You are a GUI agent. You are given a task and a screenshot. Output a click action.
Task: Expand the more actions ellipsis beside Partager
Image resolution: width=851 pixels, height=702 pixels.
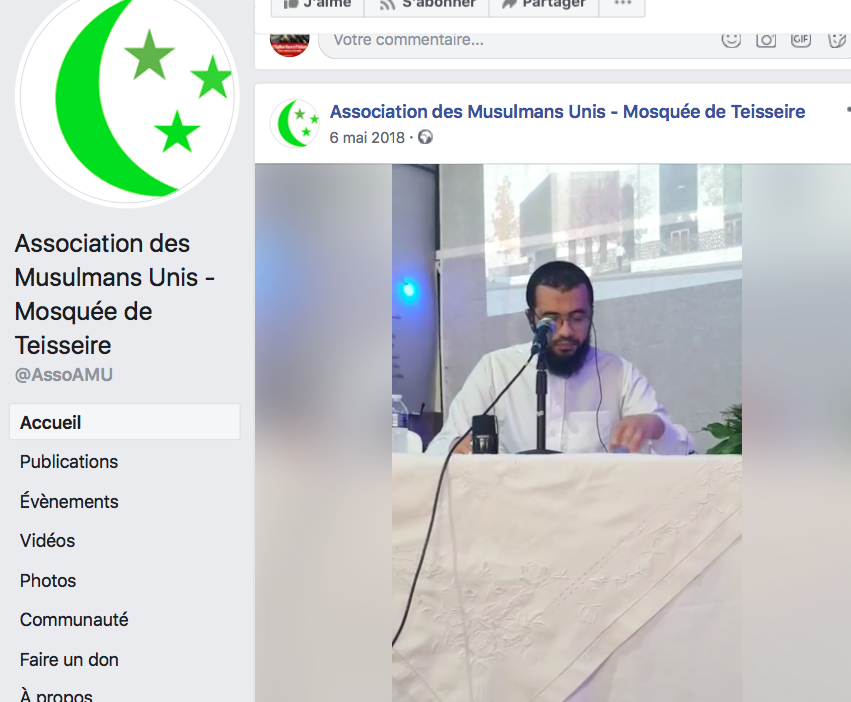coord(623,4)
